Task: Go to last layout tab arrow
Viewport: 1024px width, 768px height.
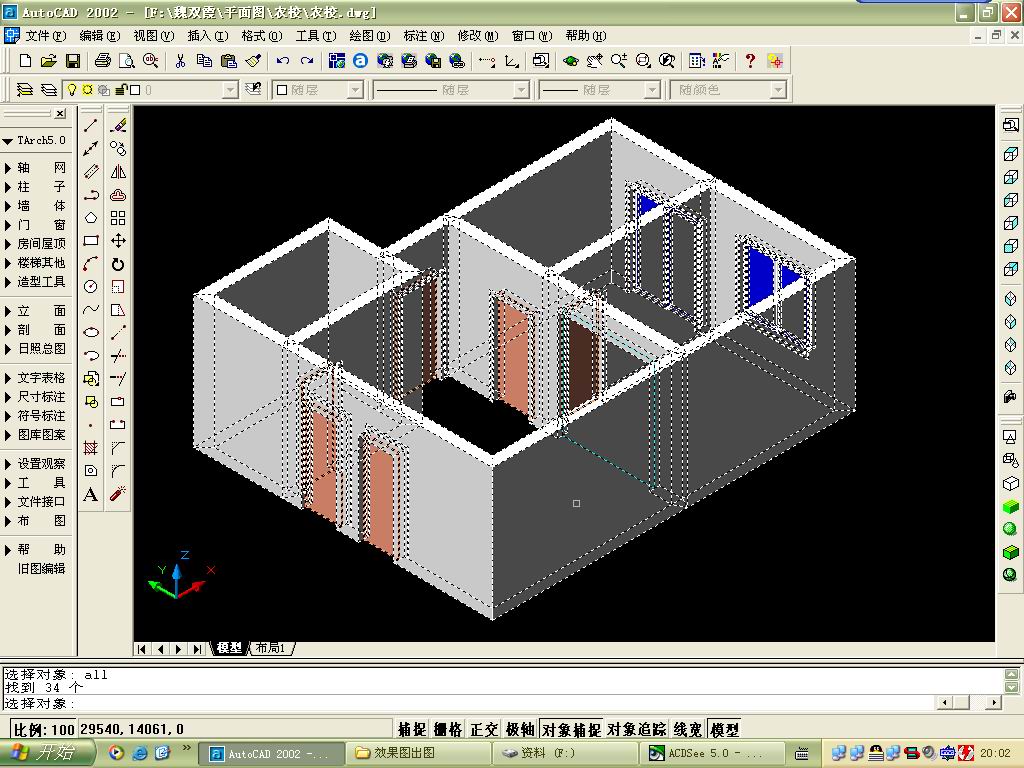Action: pos(196,648)
